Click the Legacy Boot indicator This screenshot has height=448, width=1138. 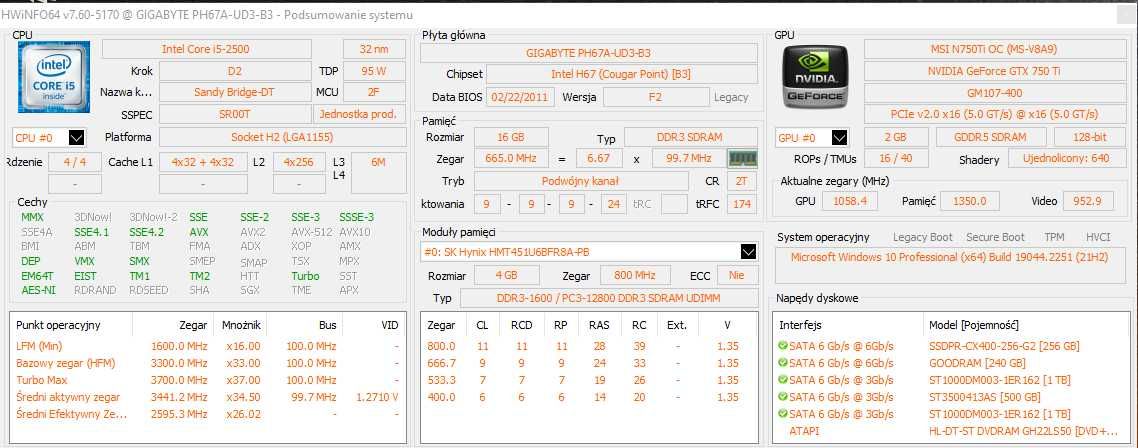point(922,237)
